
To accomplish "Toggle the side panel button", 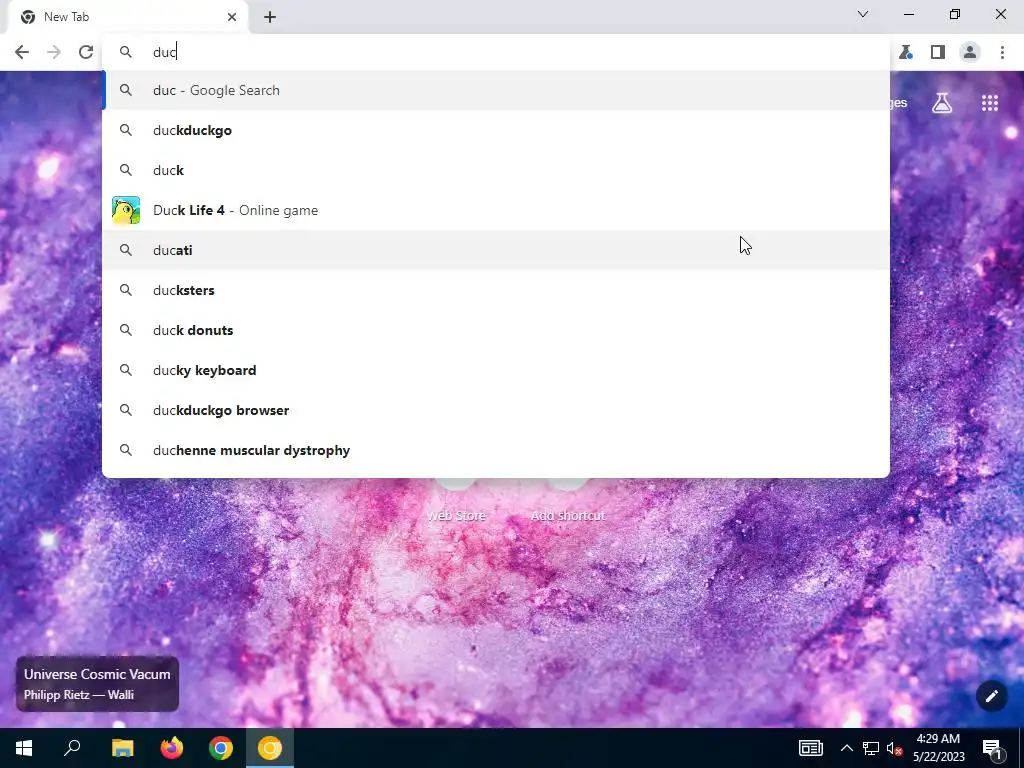I will (x=938, y=52).
